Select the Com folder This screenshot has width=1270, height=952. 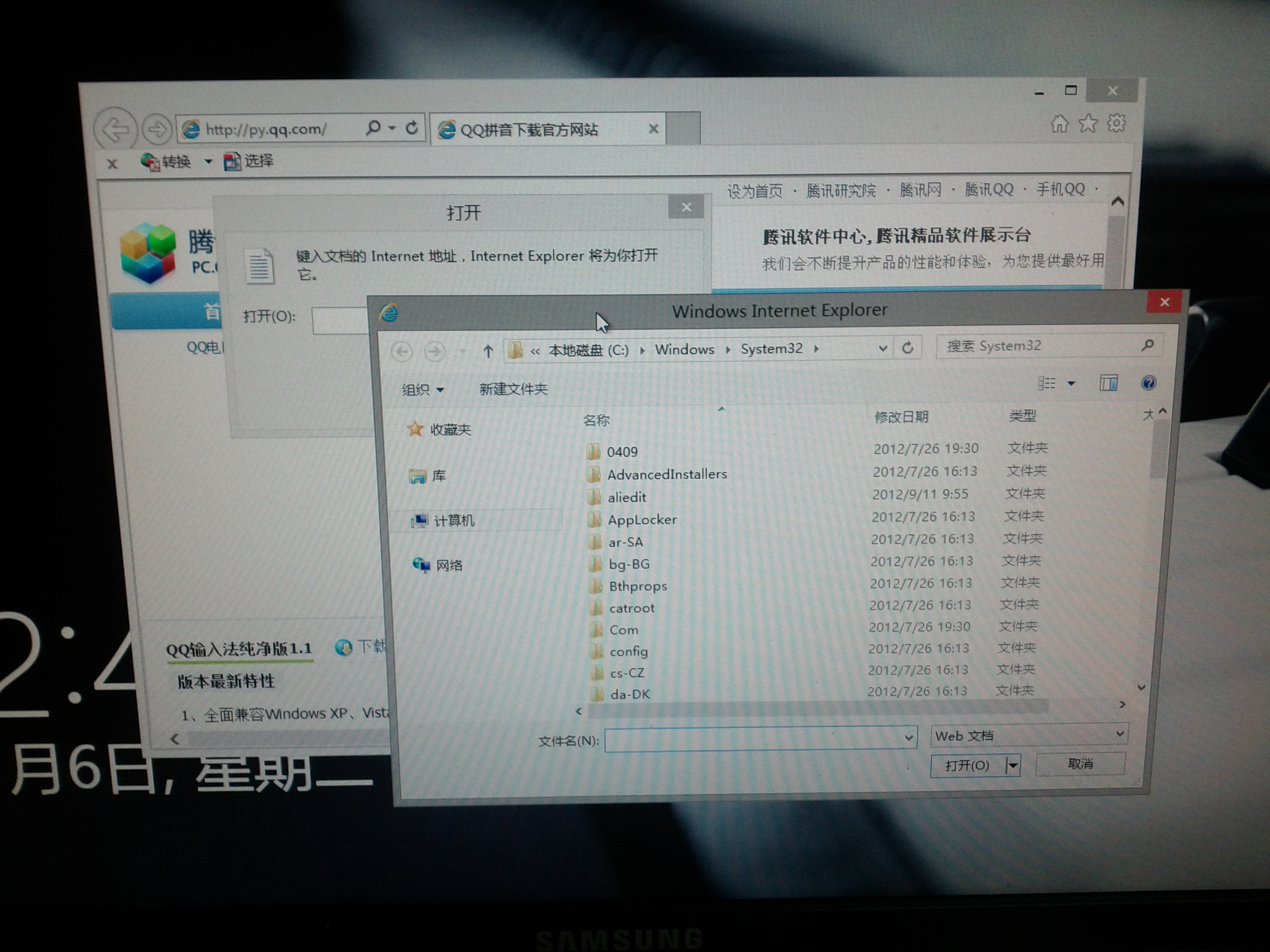coord(614,630)
